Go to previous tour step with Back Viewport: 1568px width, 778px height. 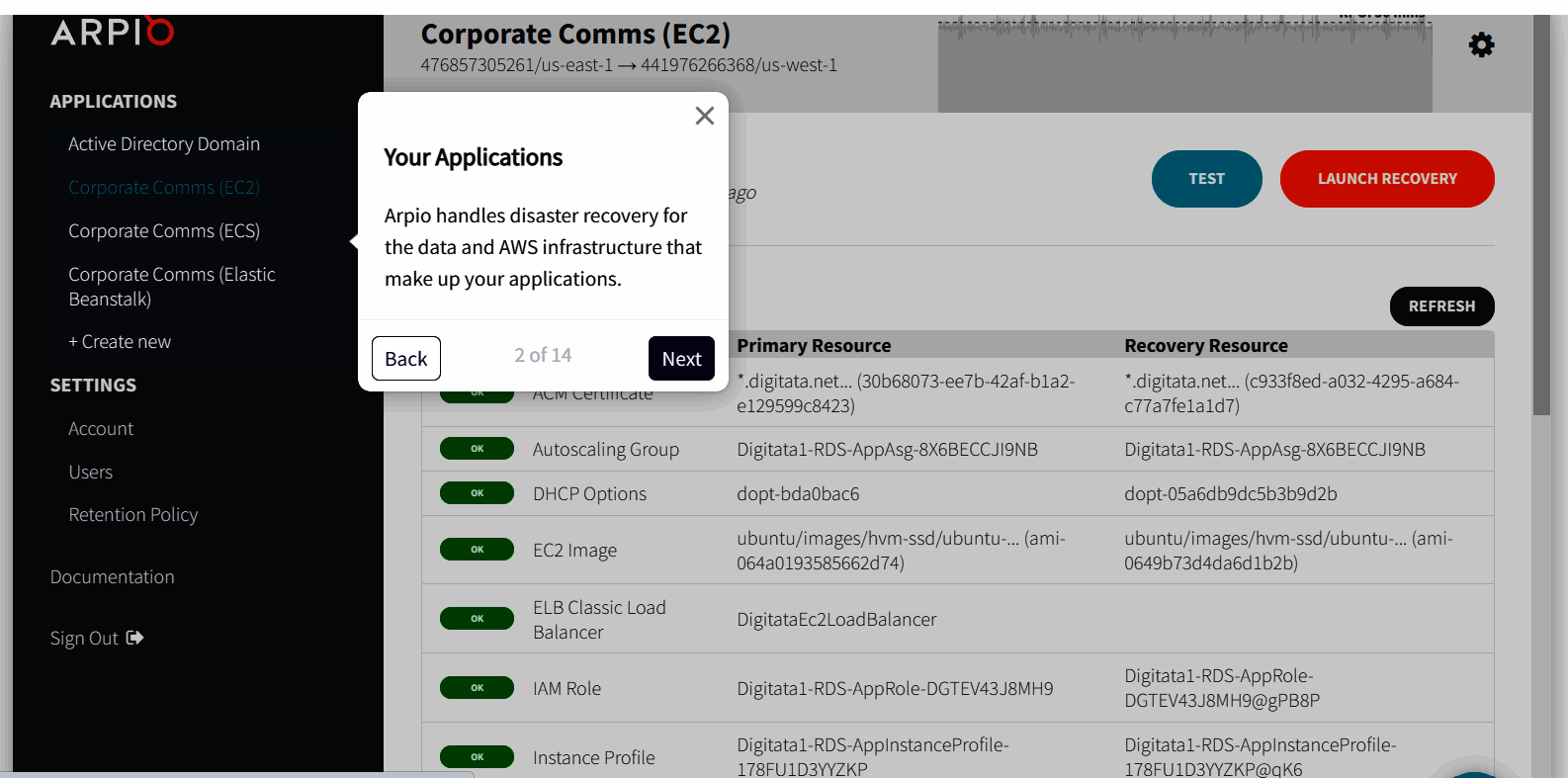pyautogui.click(x=405, y=358)
